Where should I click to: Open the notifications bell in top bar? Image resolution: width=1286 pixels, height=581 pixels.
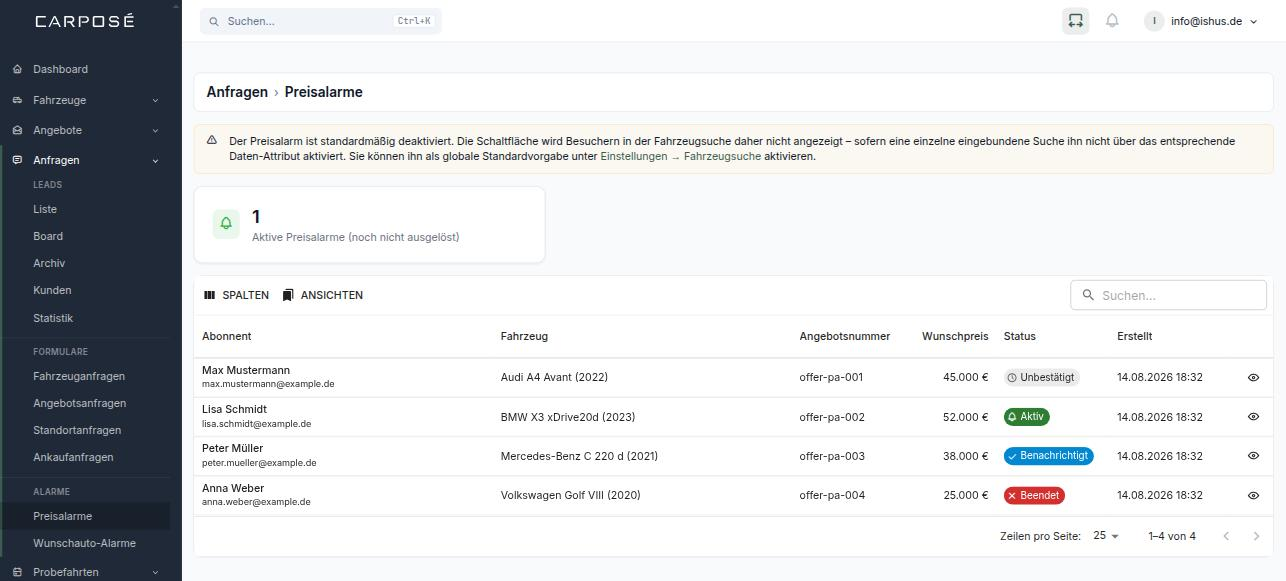pyautogui.click(x=1112, y=21)
